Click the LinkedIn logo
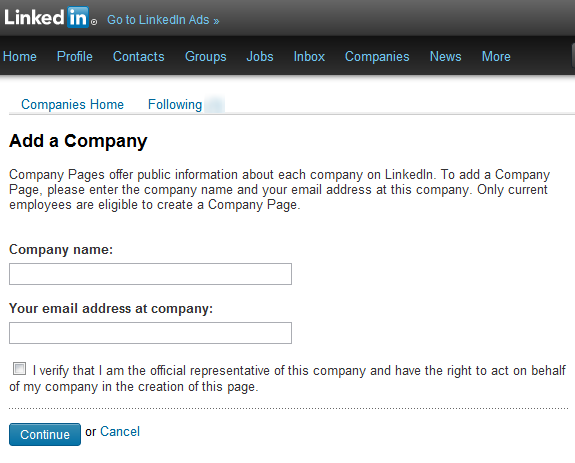The width and height of the screenshot is (575, 463). coord(50,17)
